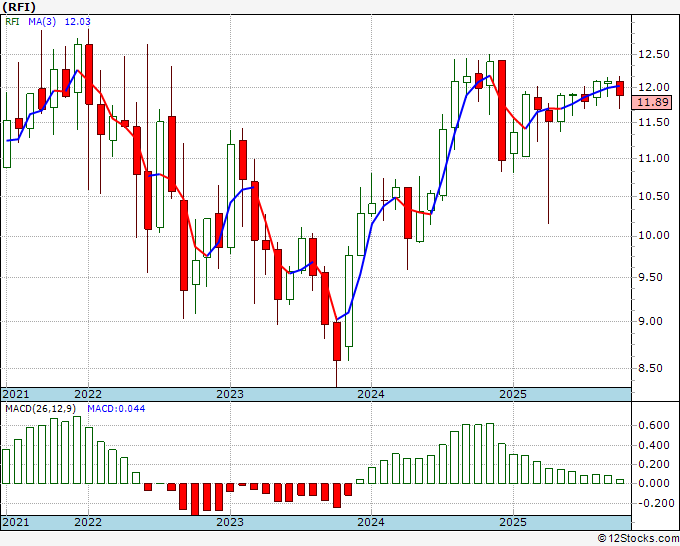Viewport: 680px width, 546px height.
Task: Click 2023 on the price chart timeline
Action: point(230,394)
